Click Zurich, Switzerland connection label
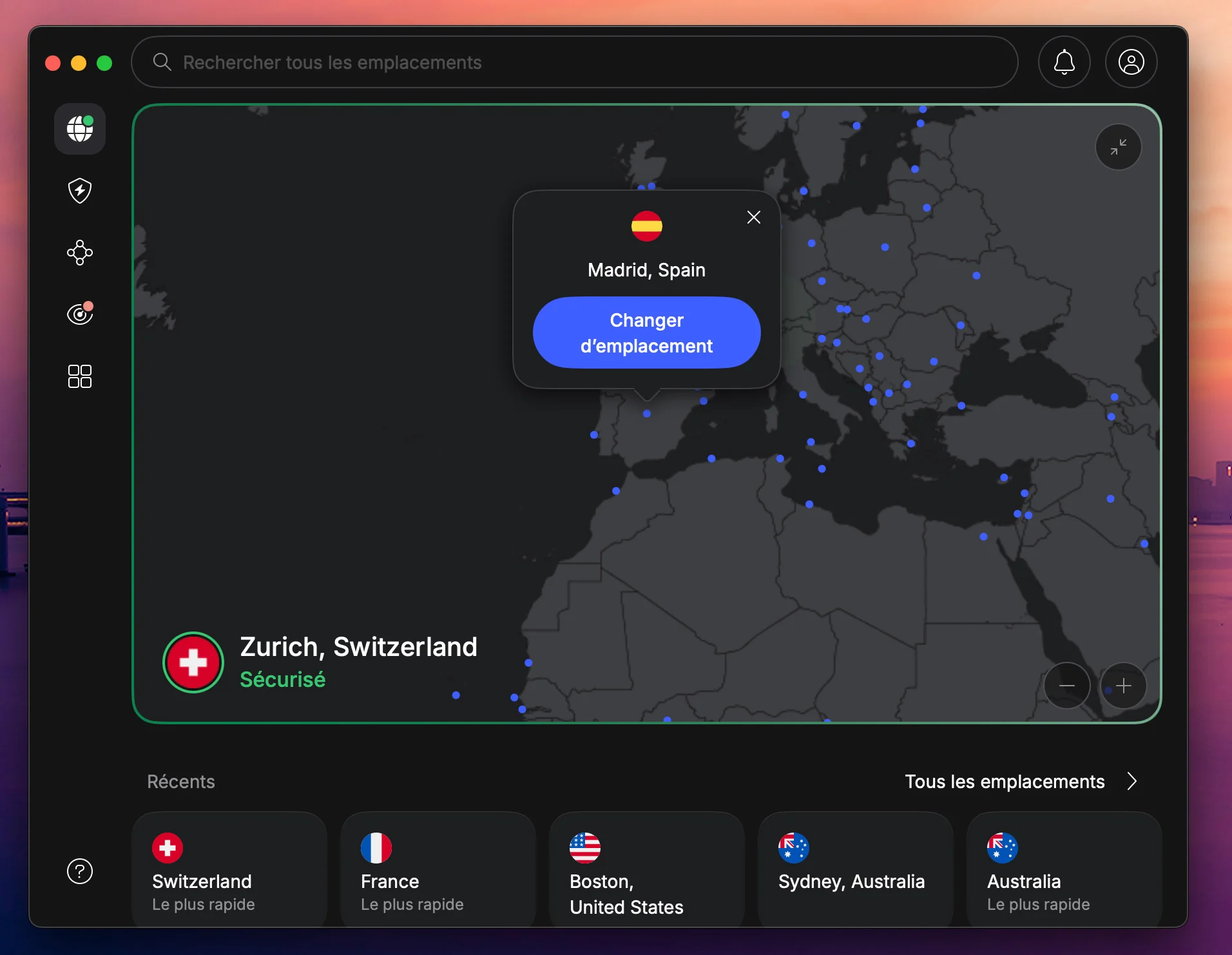The image size is (1232, 955). [359, 647]
